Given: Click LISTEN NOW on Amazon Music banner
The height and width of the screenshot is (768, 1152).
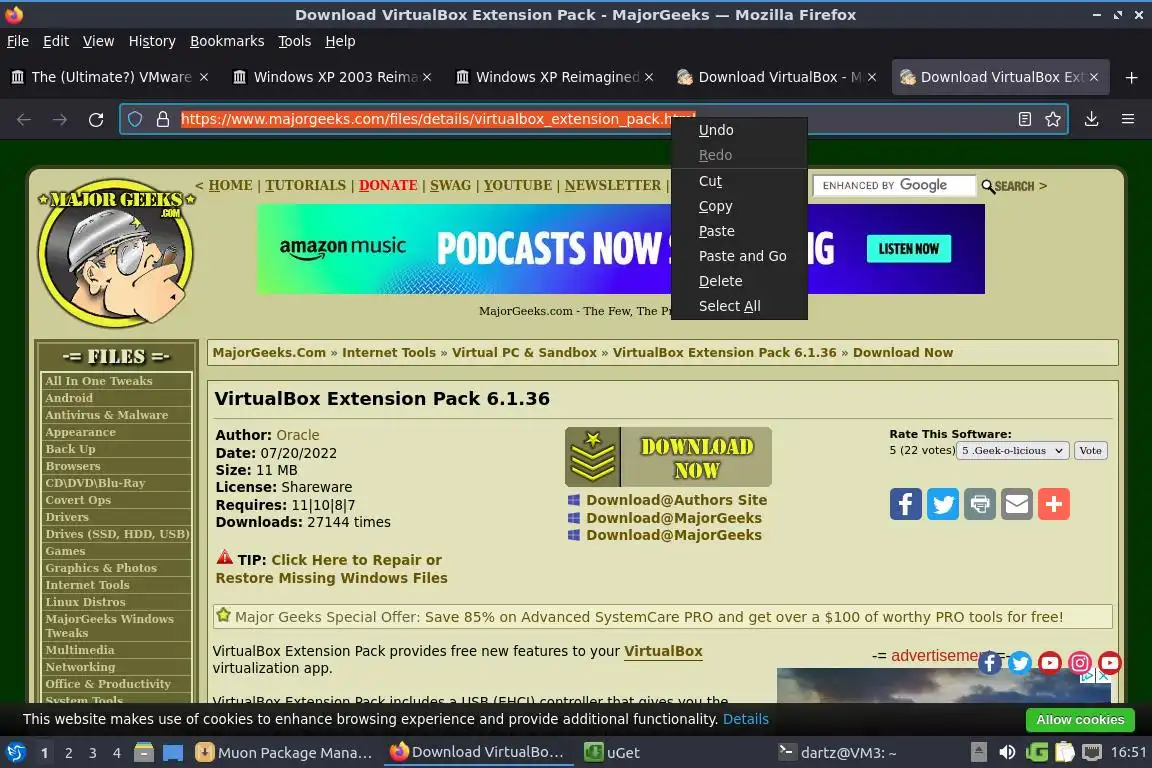Looking at the screenshot, I should (x=909, y=248).
